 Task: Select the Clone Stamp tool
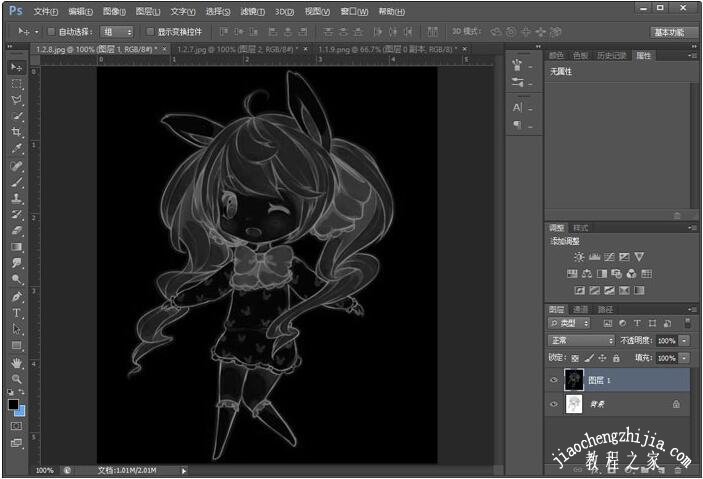tap(16, 198)
